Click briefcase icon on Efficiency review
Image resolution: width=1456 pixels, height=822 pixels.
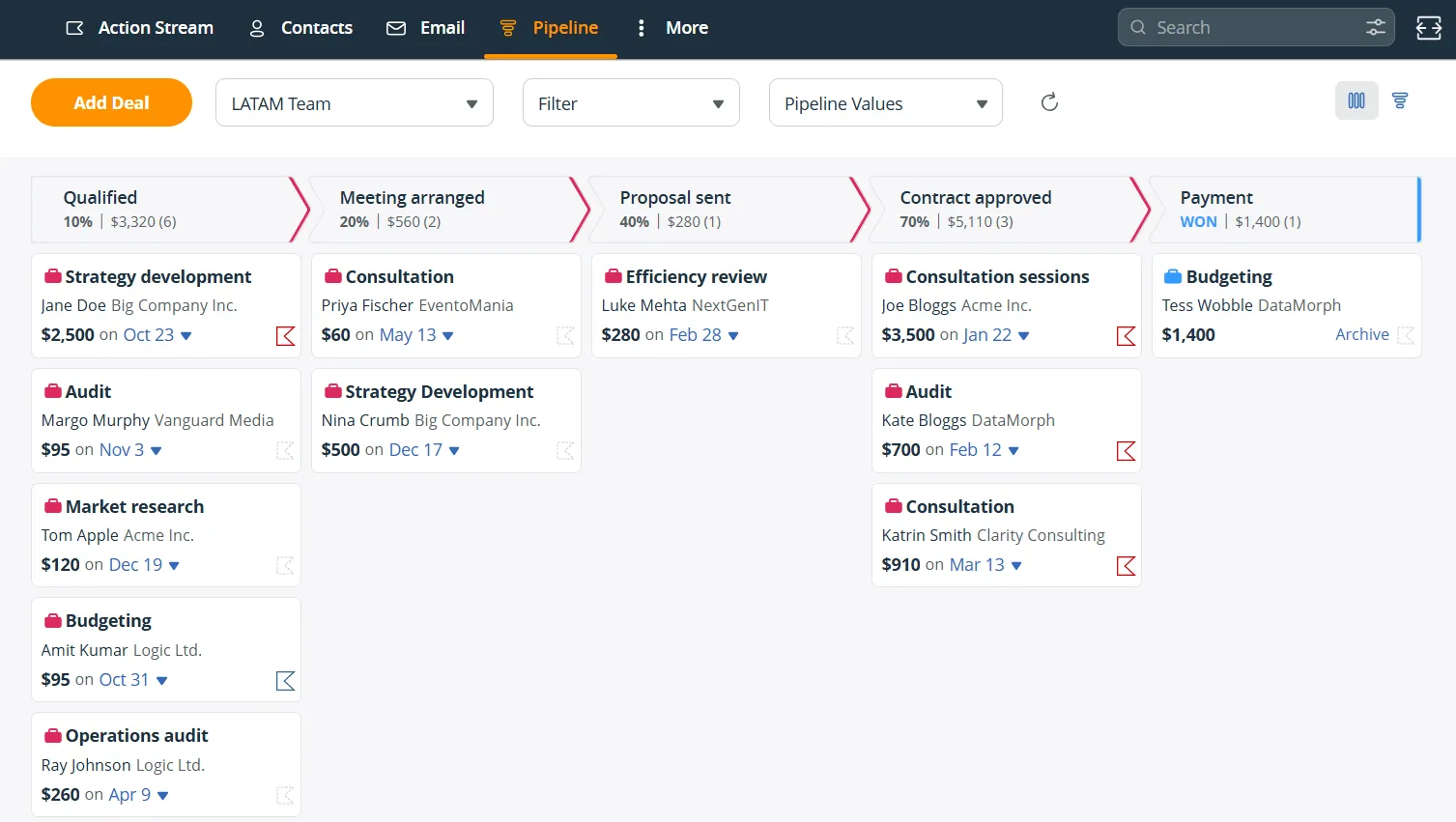614,277
